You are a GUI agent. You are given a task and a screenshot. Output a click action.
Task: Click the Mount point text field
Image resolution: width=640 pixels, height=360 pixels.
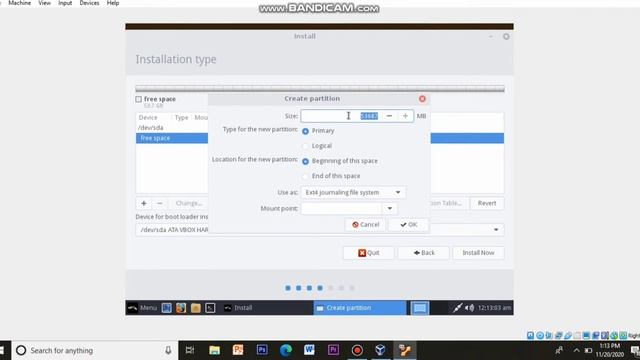point(342,209)
